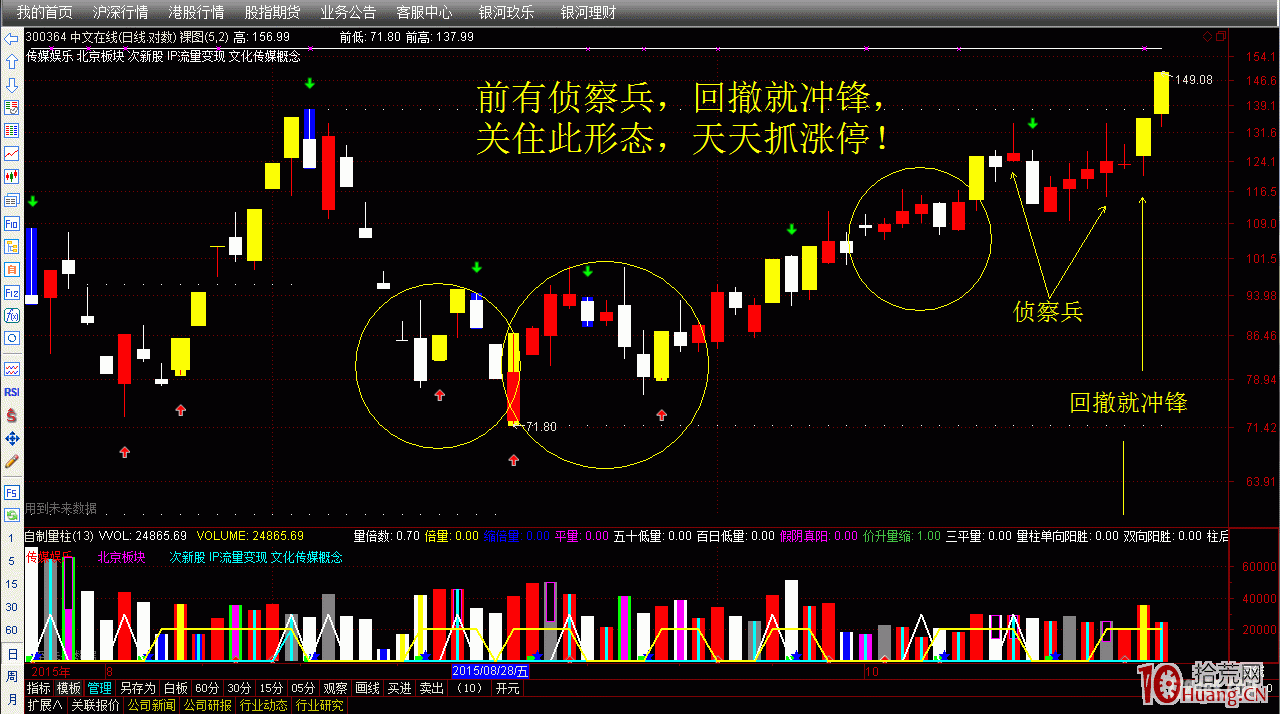Click the 指标 button

(x=39, y=688)
